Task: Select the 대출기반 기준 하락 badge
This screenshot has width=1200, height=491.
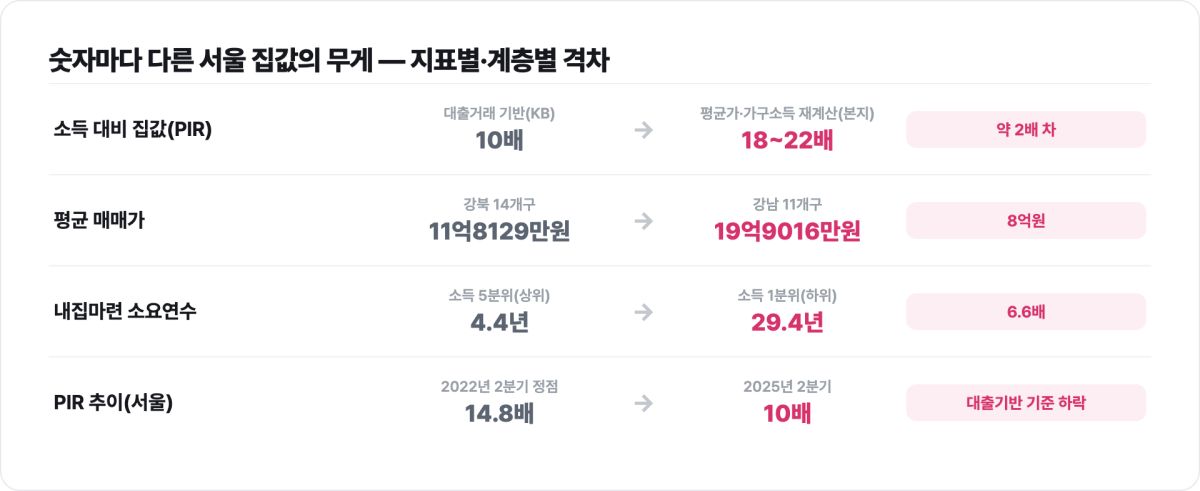Action: (x=1026, y=403)
